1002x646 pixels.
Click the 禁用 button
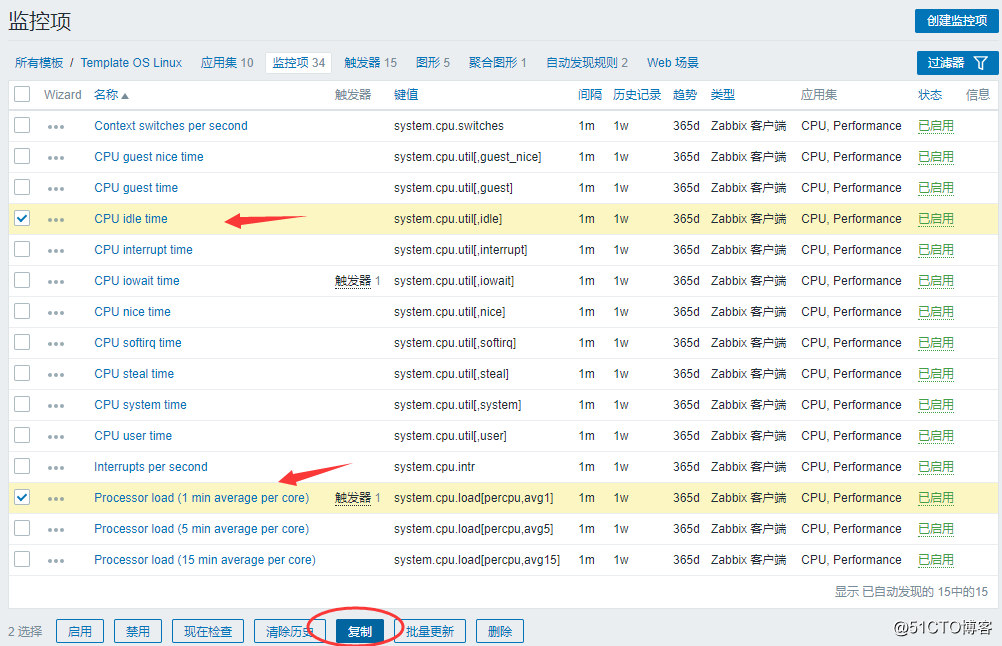coord(137,631)
